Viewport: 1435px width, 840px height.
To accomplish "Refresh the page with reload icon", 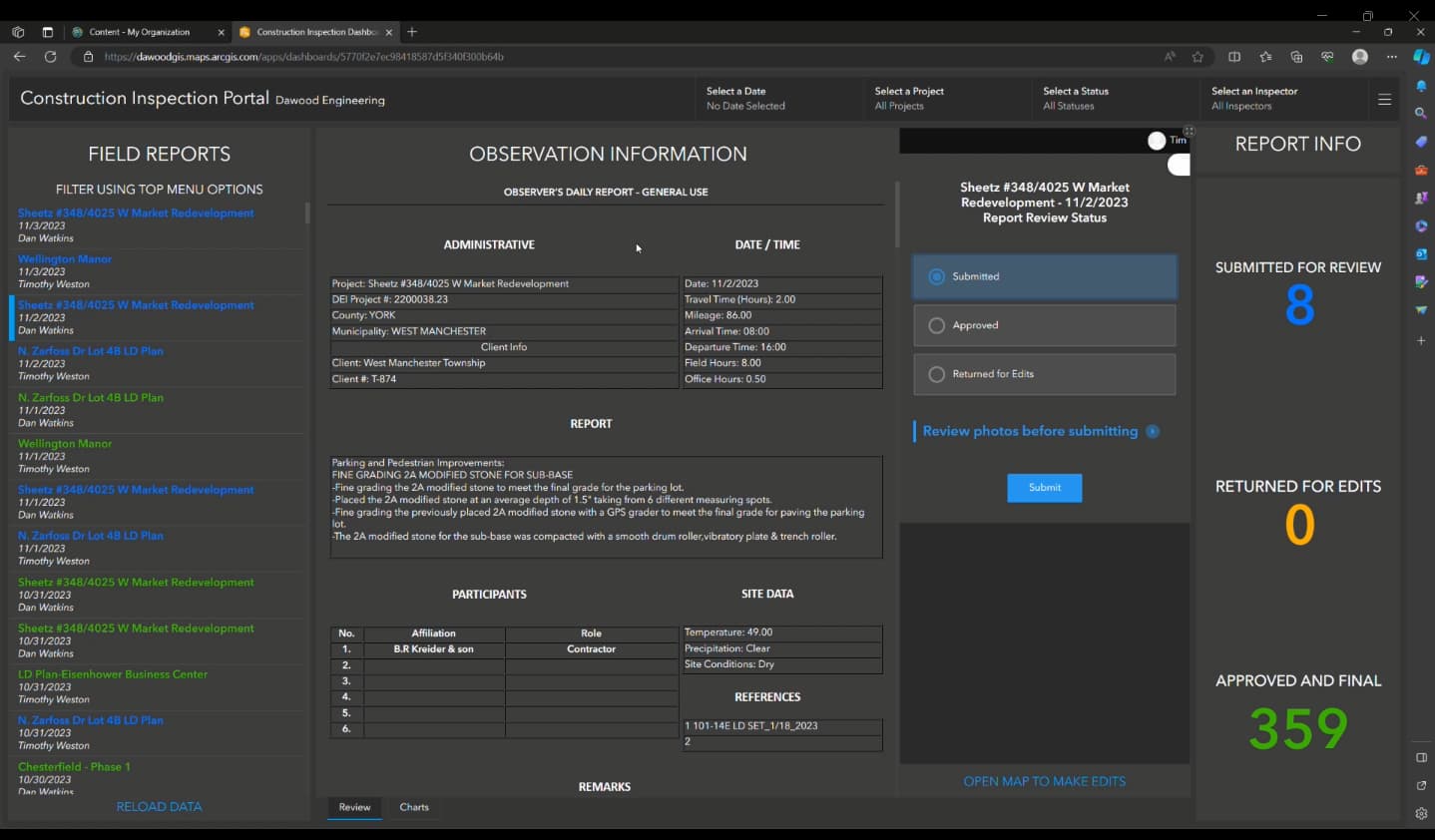I will 50,57.
